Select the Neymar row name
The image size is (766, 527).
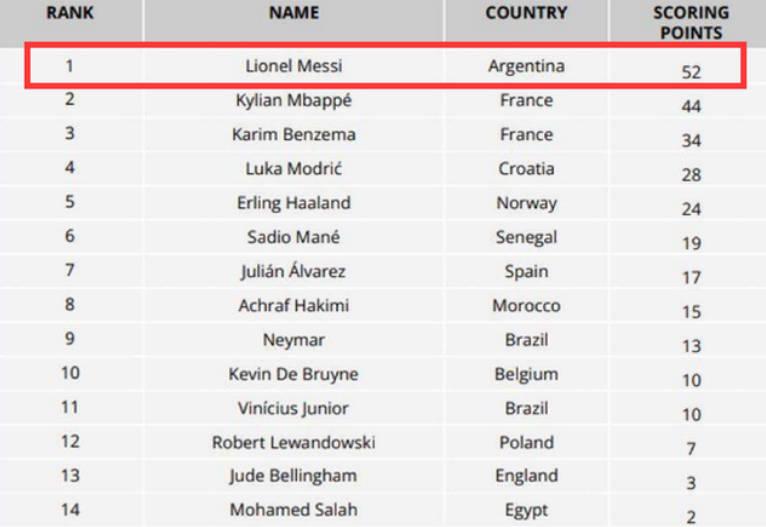(x=294, y=340)
